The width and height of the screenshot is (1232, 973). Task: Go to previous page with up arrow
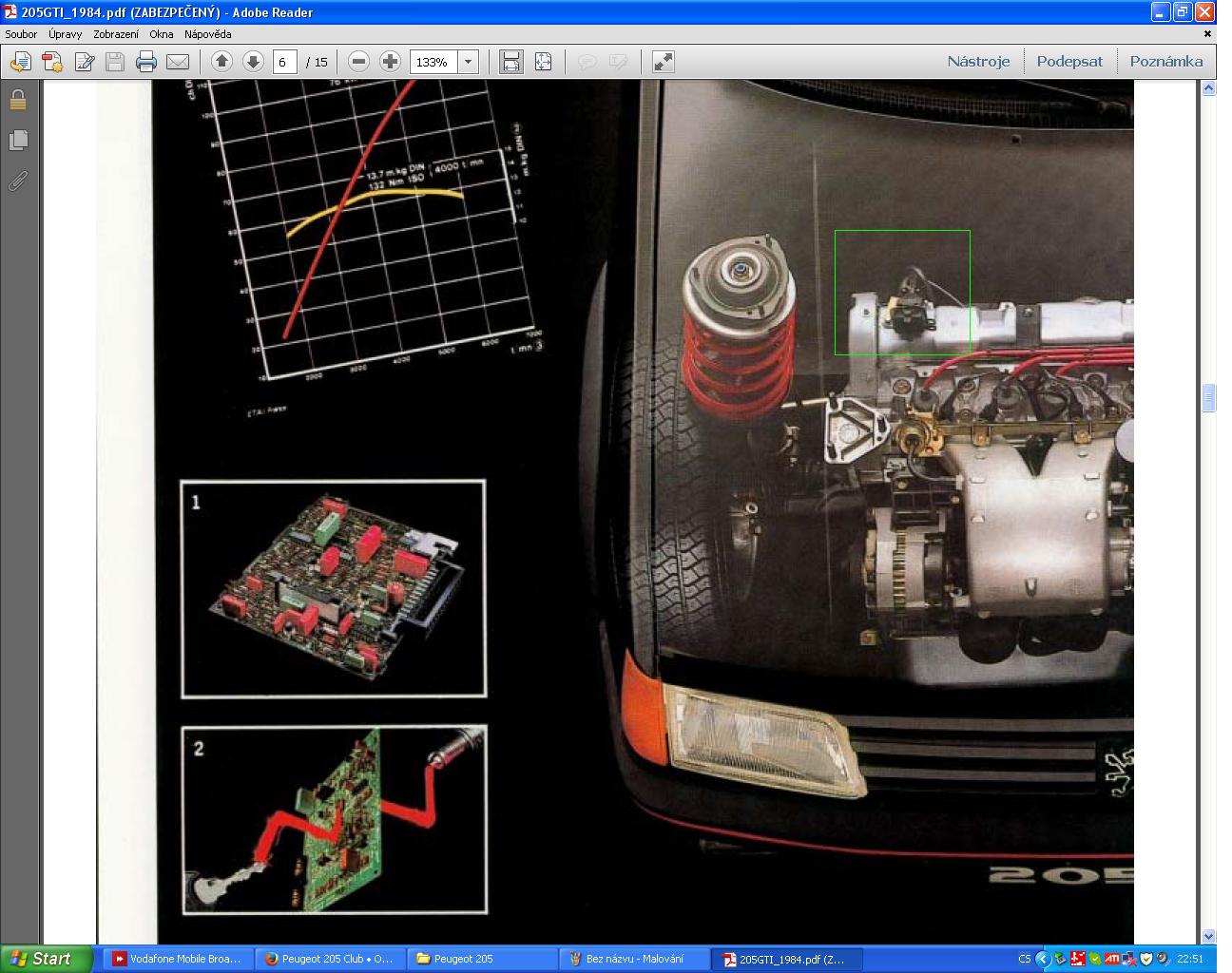click(x=221, y=62)
